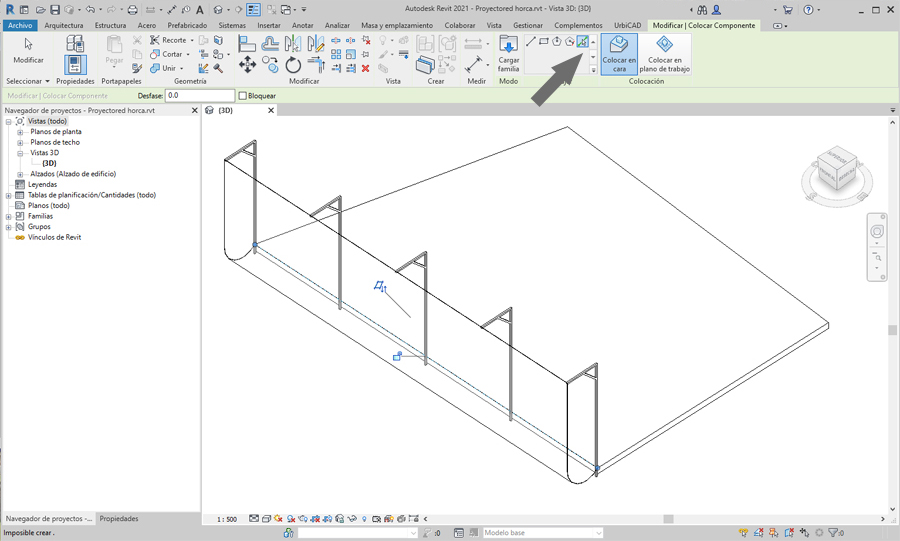
Task: Expand the Planos de planta node
Action: (20, 132)
